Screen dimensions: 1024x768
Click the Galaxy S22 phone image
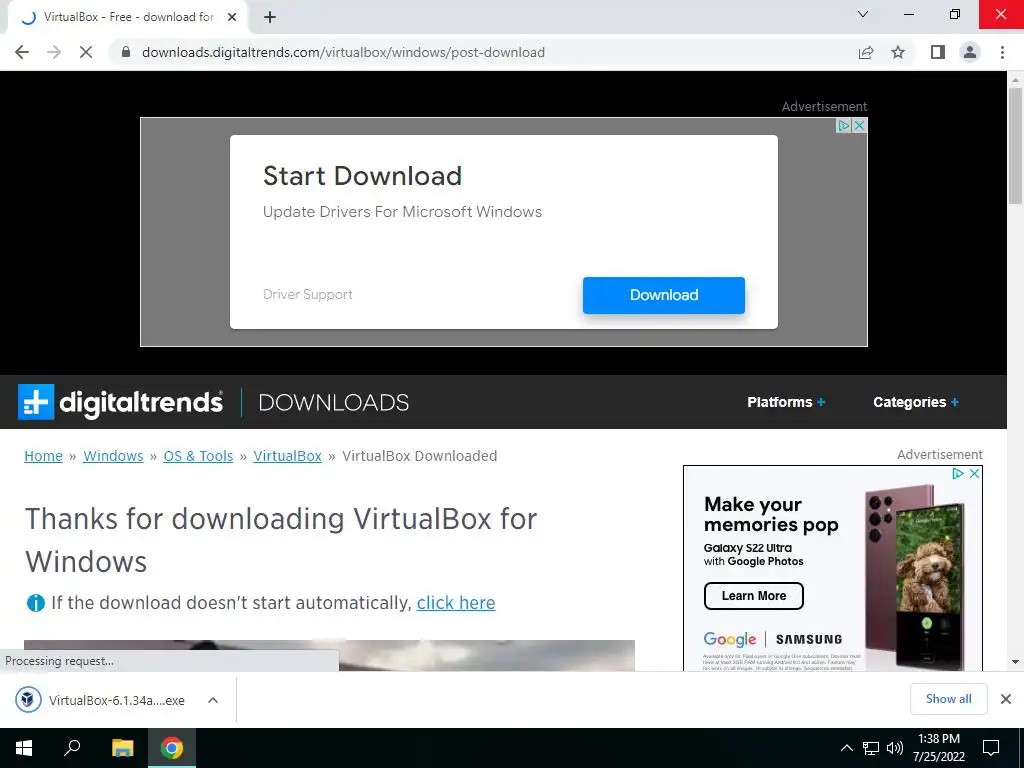916,577
